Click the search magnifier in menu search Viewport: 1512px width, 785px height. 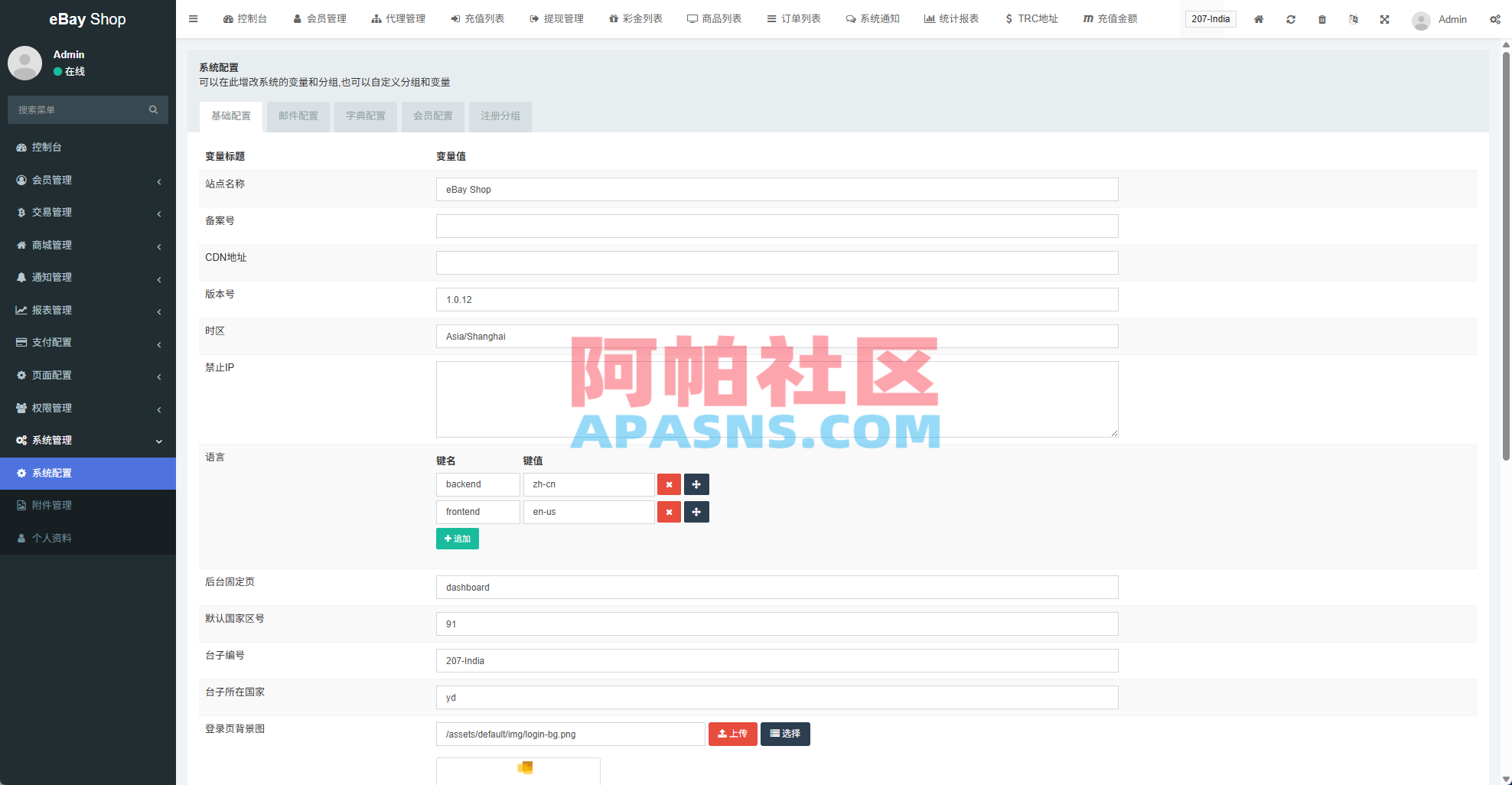tap(153, 109)
